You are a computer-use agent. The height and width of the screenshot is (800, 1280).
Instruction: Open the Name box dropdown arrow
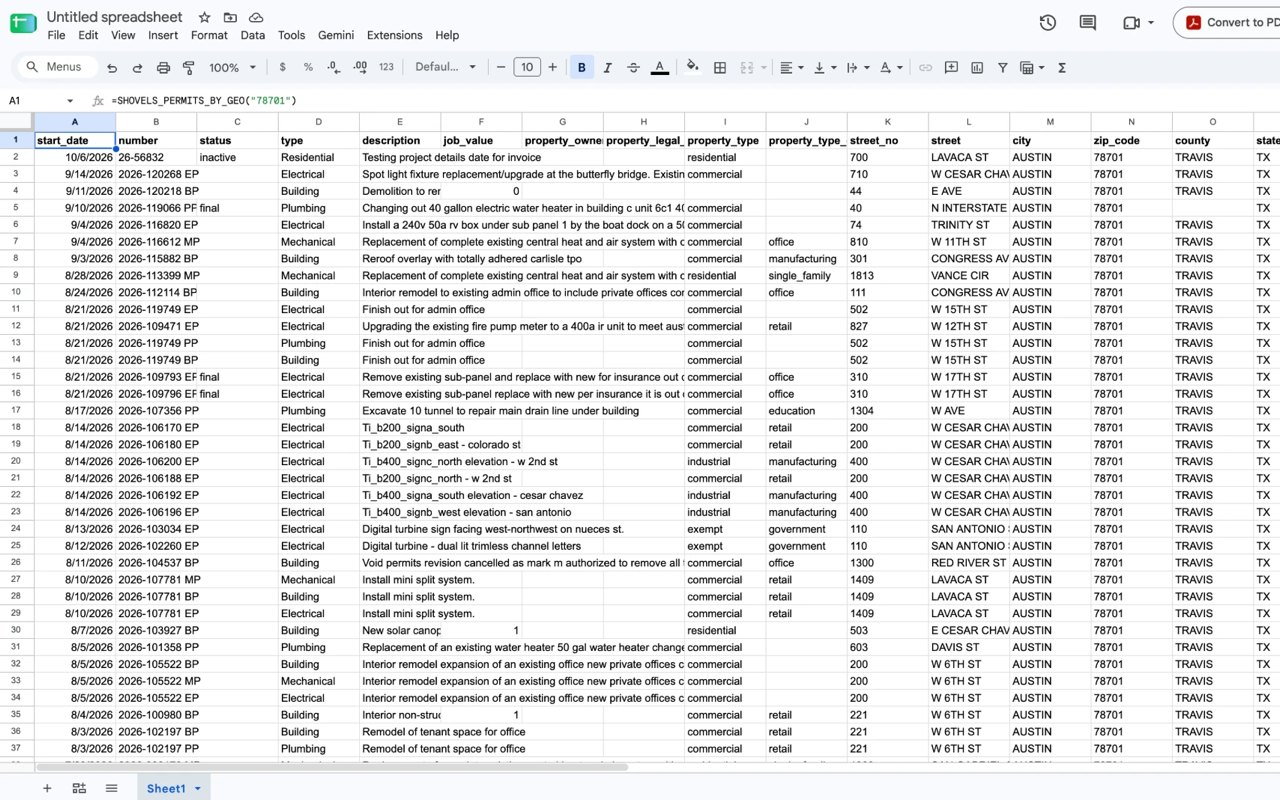tap(70, 101)
